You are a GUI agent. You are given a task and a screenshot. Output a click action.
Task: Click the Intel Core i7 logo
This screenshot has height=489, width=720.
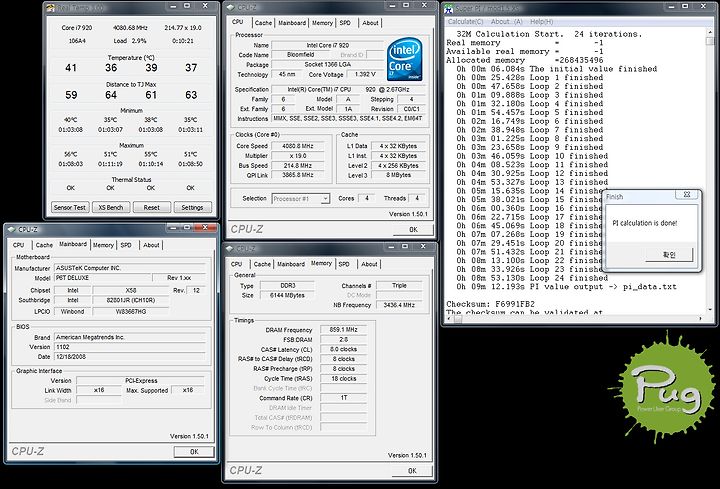coord(405,60)
